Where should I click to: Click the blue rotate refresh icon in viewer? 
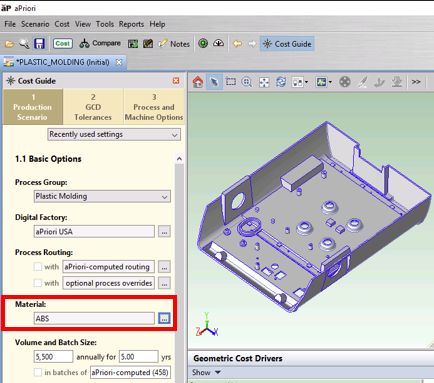(x=281, y=82)
